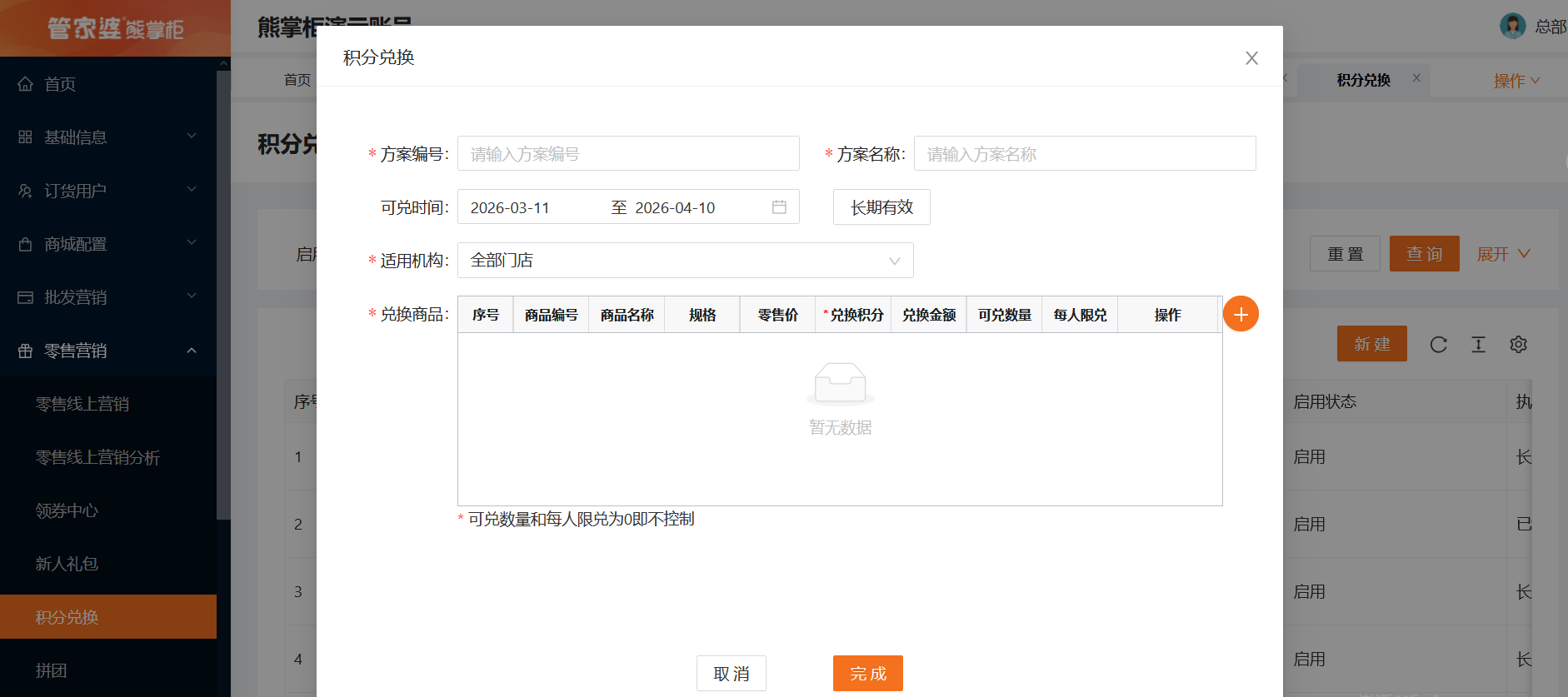This screenshot has height=697, width=1568.
Task: Open the 适用机构 dropdown
Action: [685, 261]
